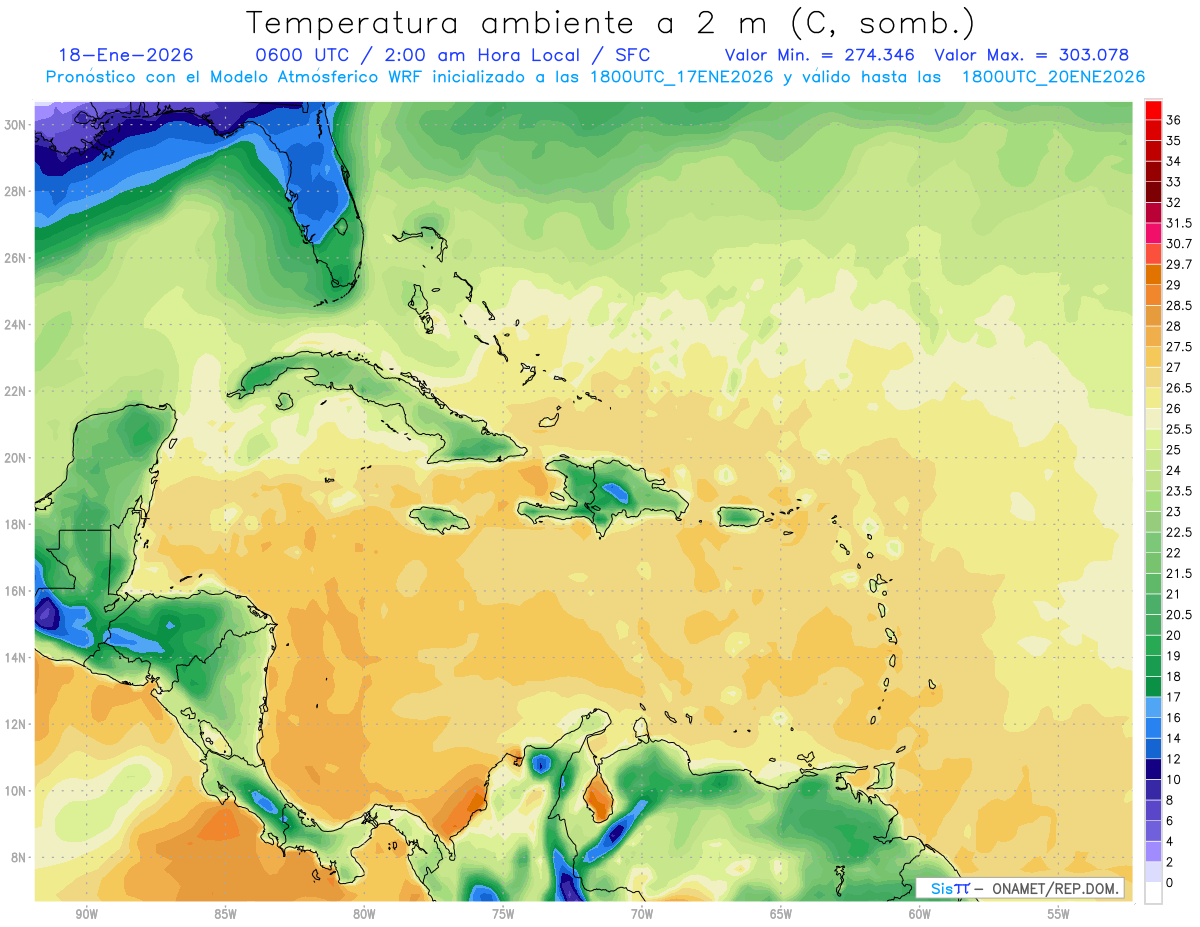Click legend value "17"
1200x927 pixels.
1174,697
